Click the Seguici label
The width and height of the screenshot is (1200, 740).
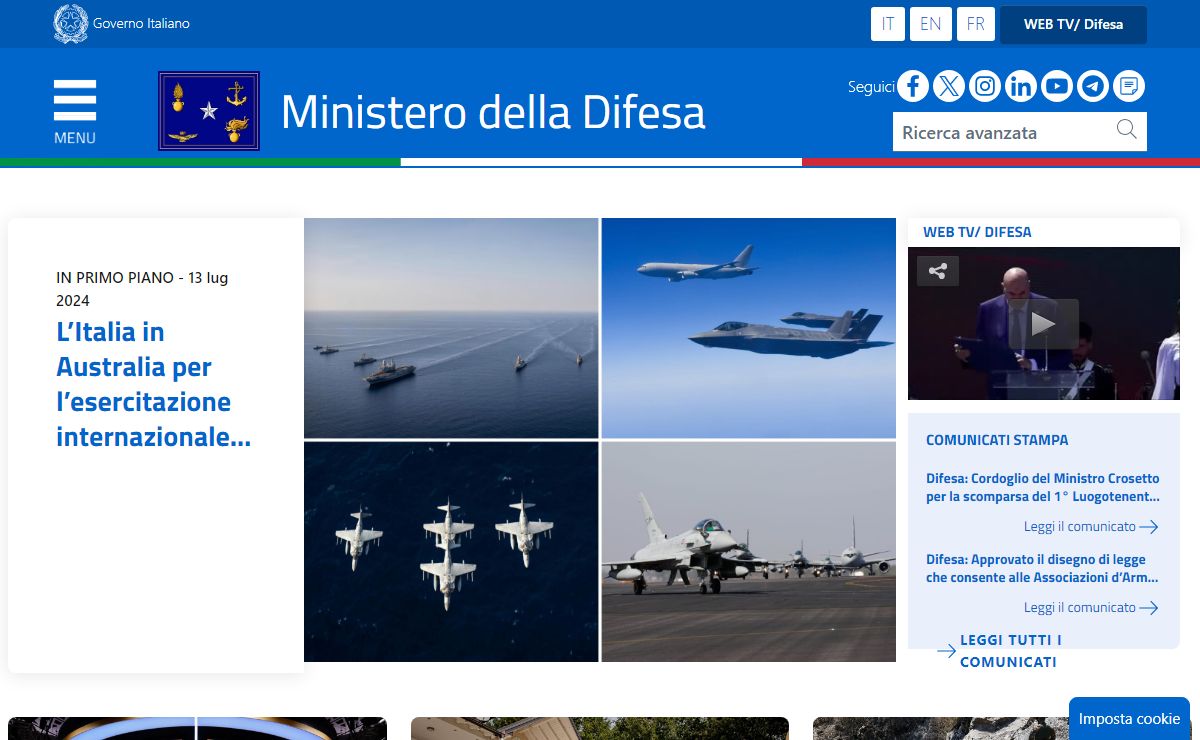point(871,87)
